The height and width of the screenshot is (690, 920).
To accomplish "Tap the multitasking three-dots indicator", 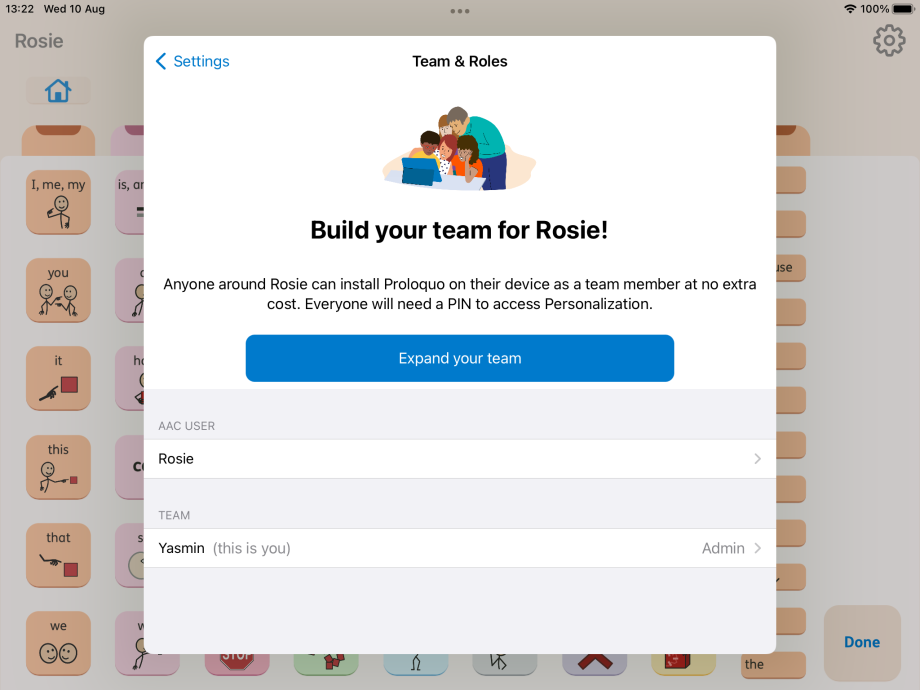I will point(459,11).
